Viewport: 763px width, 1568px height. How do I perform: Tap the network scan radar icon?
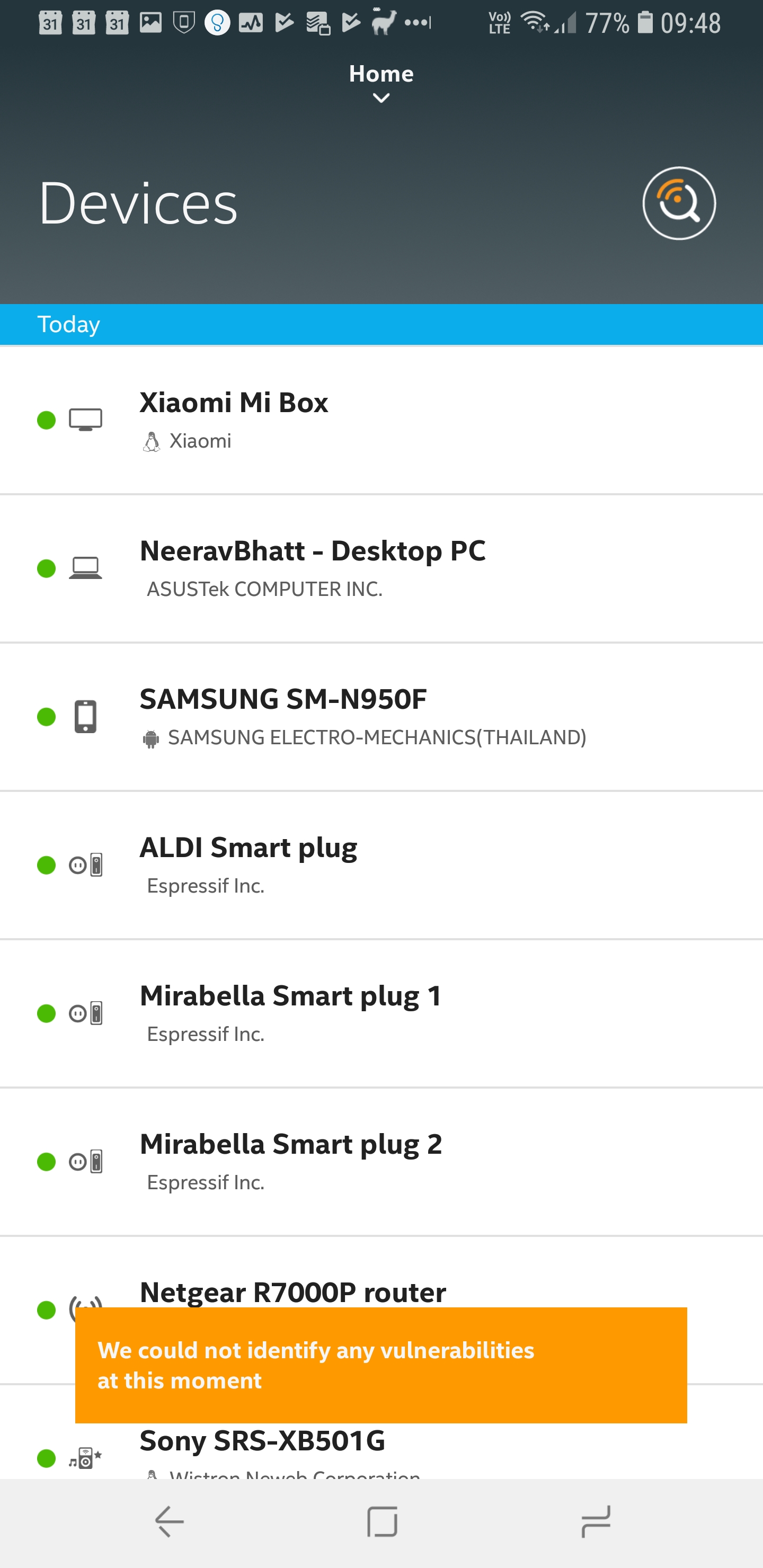pyautogui.click(x=679, y=203)
